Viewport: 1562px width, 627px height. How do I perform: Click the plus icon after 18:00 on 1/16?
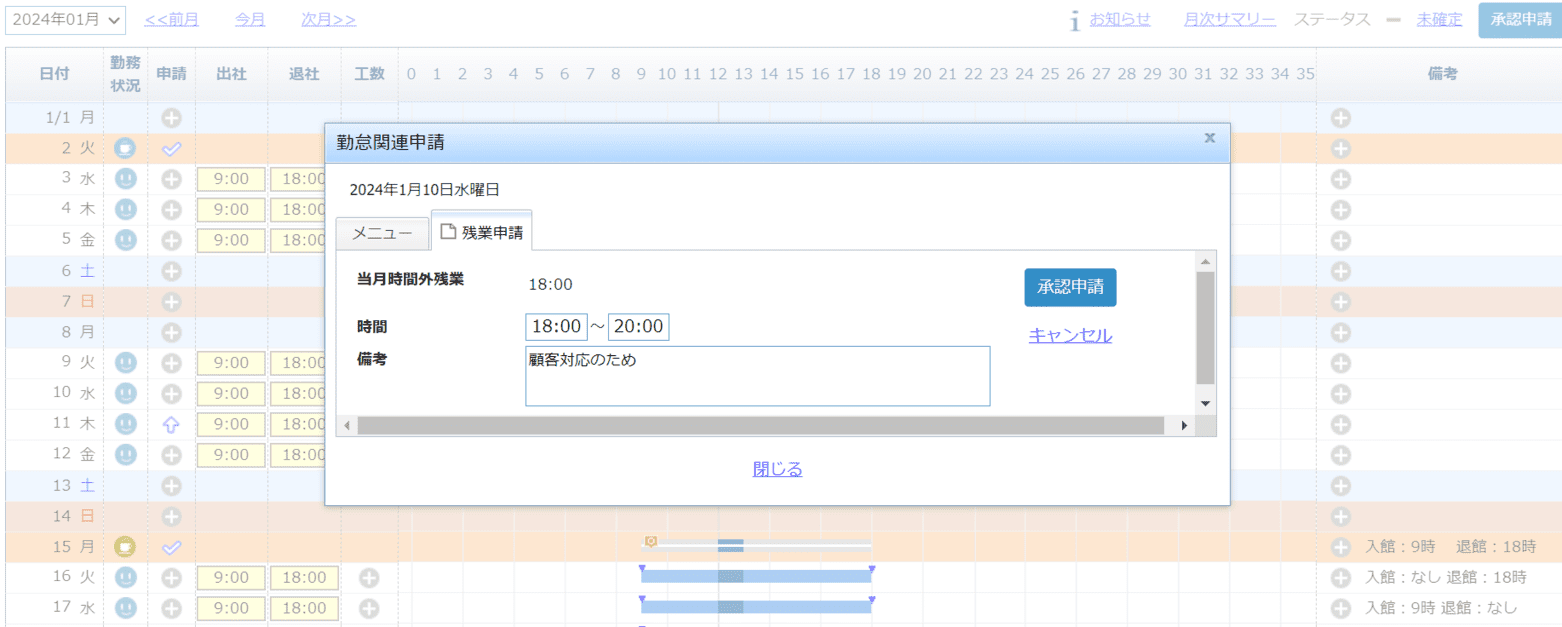point(369,577)
